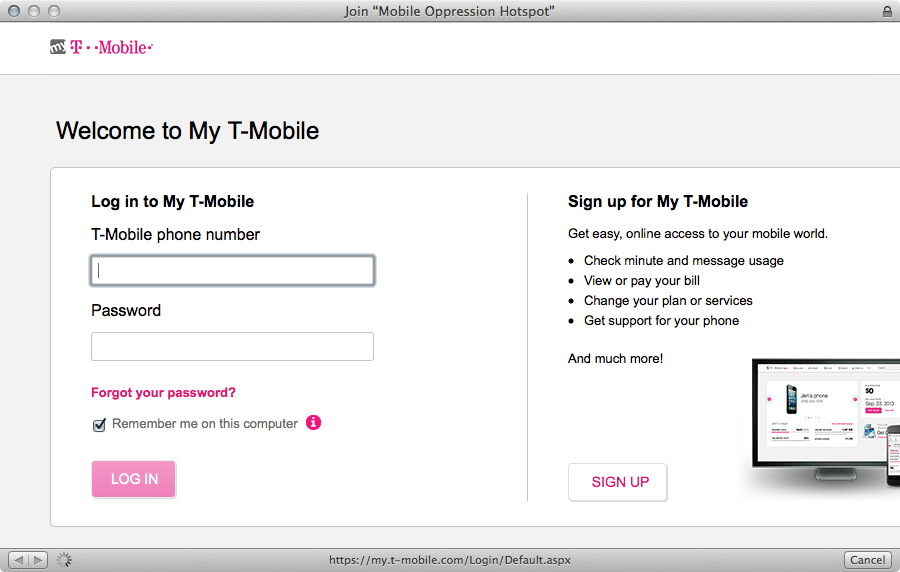
Task: Click the pink info icon beside Remember me
Action: 313,423
